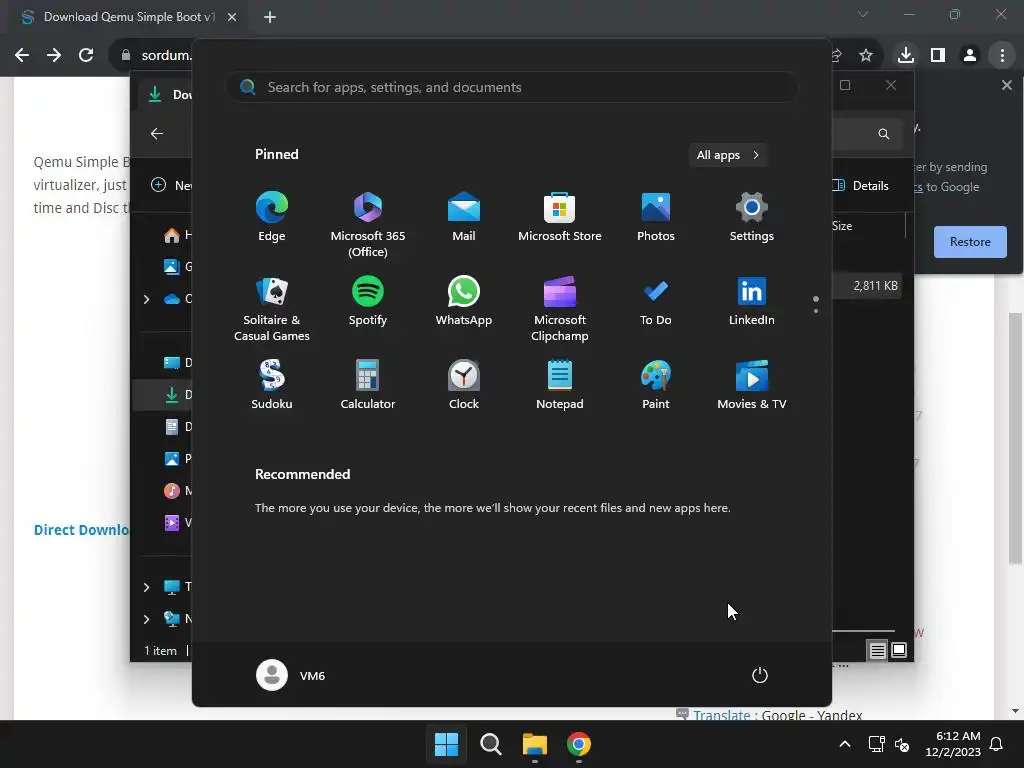Viewport: 1024px width, 768px height.
Task: Launch the Photos app
Action: point(656,217)
